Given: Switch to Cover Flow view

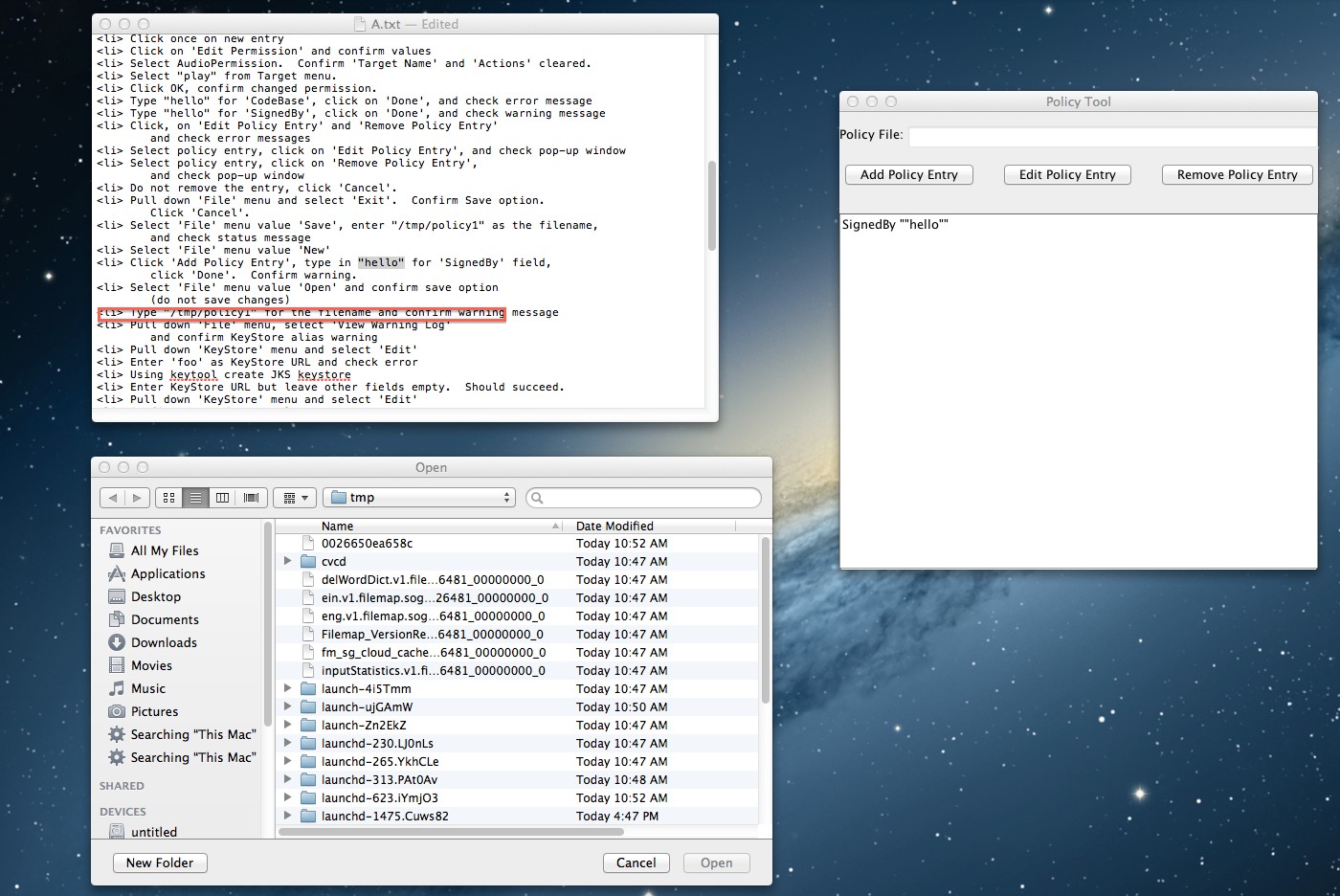Looking at the screenshot, I should pyautogui.click(x=251, y=498).
